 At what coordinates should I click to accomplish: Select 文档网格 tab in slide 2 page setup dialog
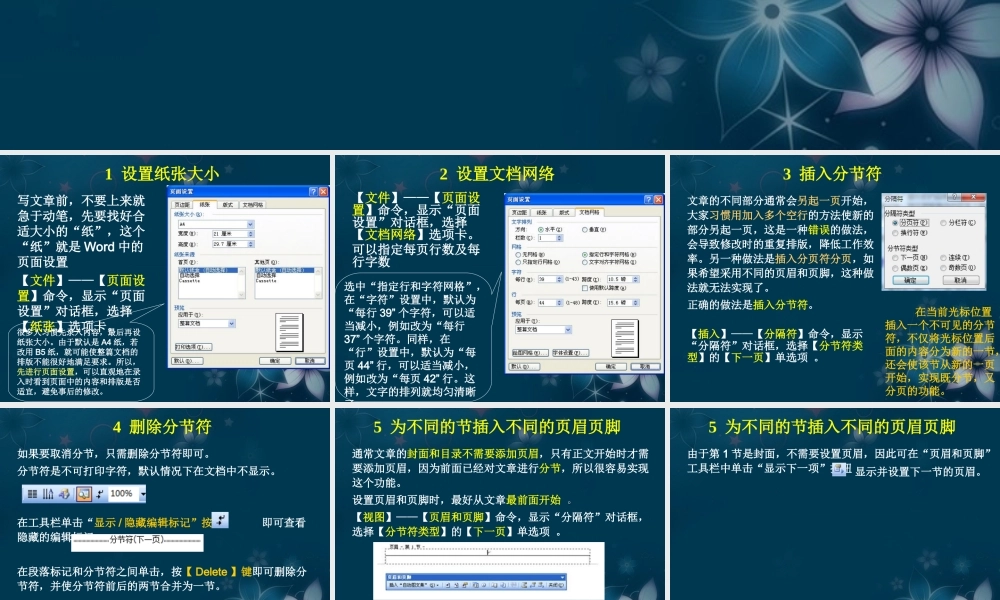click(x=590, y=212)
